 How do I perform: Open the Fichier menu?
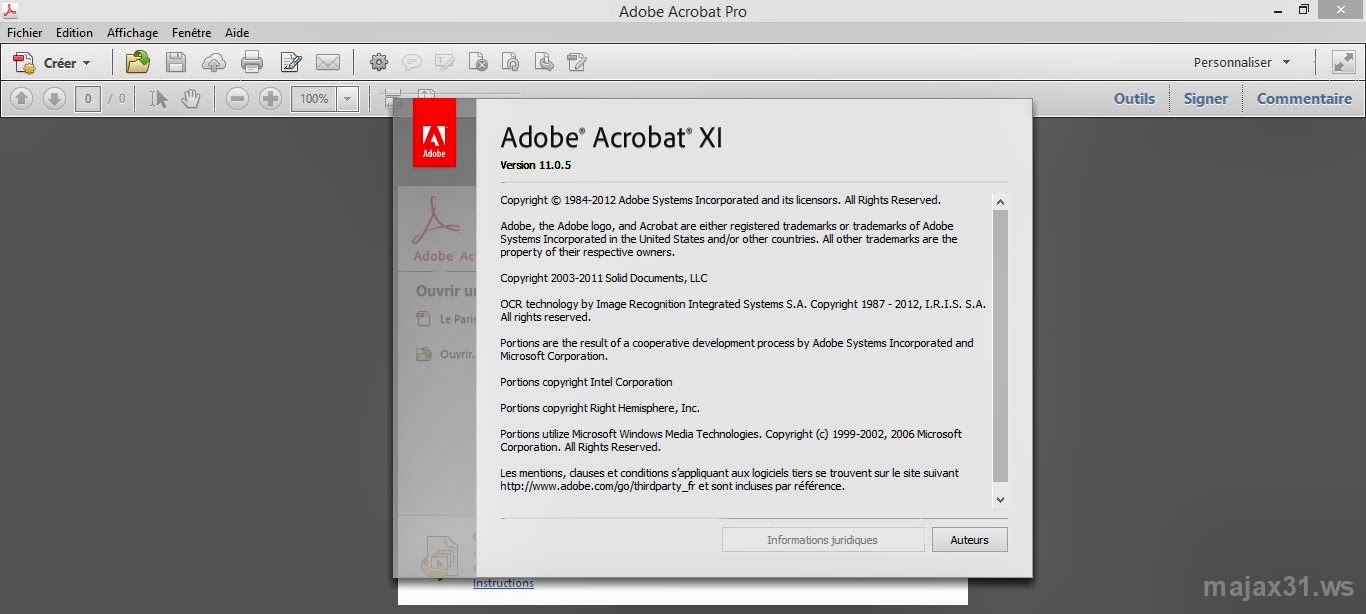pyautogui.click(x=25, y=33)
